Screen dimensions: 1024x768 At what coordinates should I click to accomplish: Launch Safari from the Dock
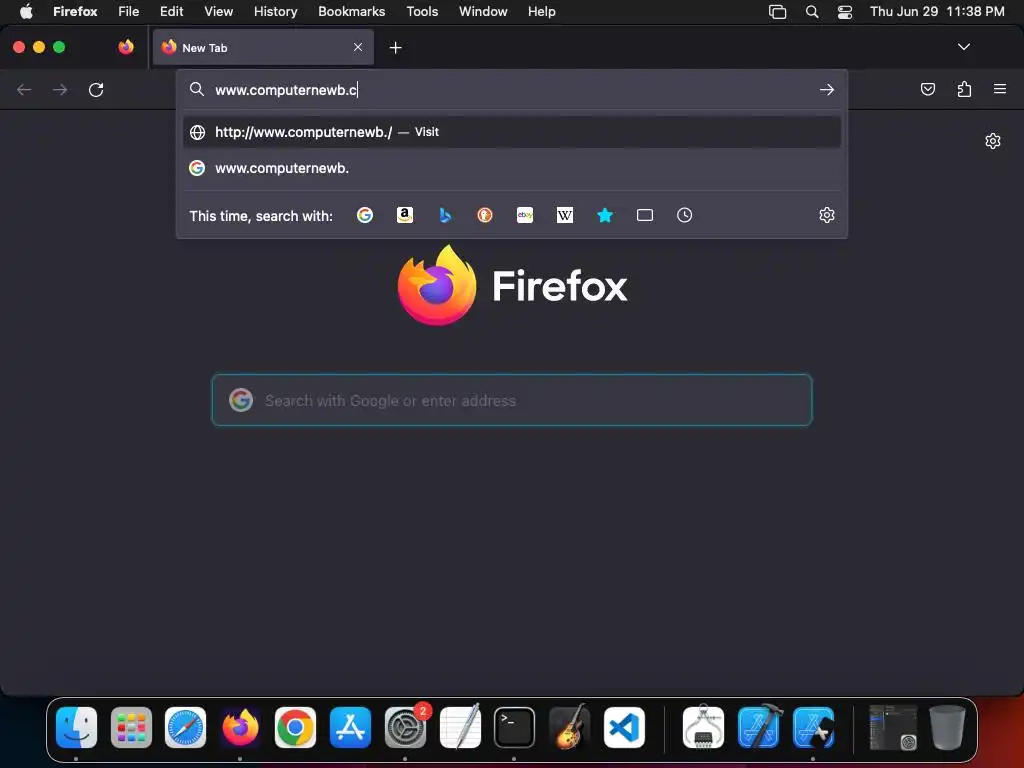[185, 727]
